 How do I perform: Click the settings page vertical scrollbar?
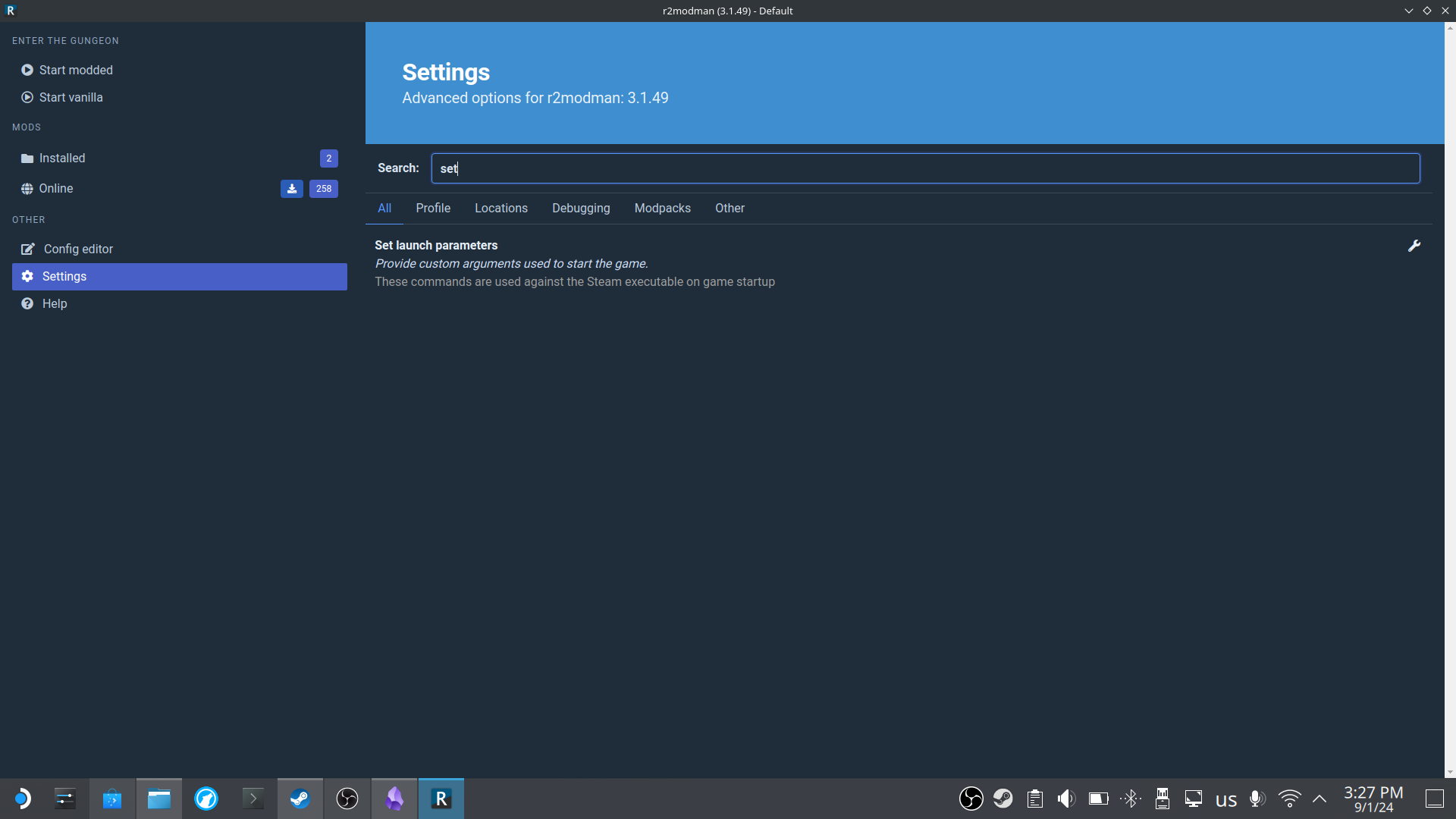[1450, 400]
